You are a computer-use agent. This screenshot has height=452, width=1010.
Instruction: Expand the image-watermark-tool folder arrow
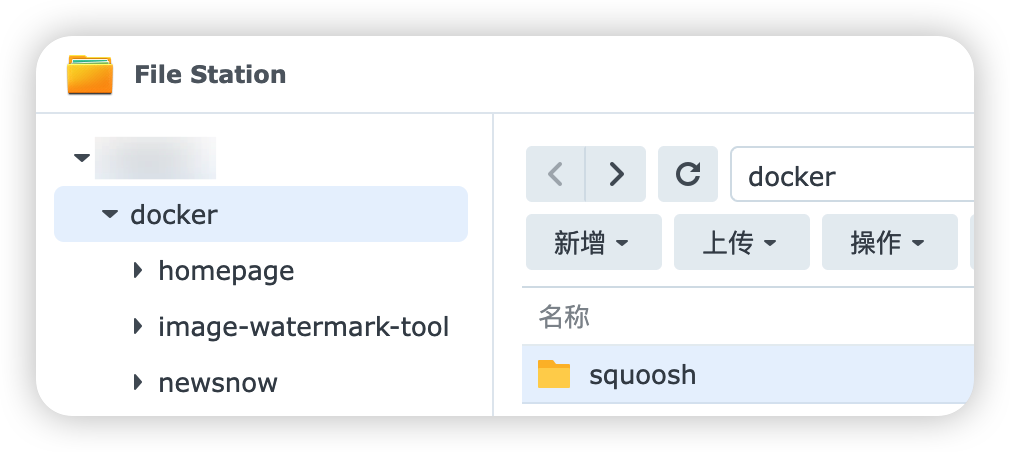[138, 326]
